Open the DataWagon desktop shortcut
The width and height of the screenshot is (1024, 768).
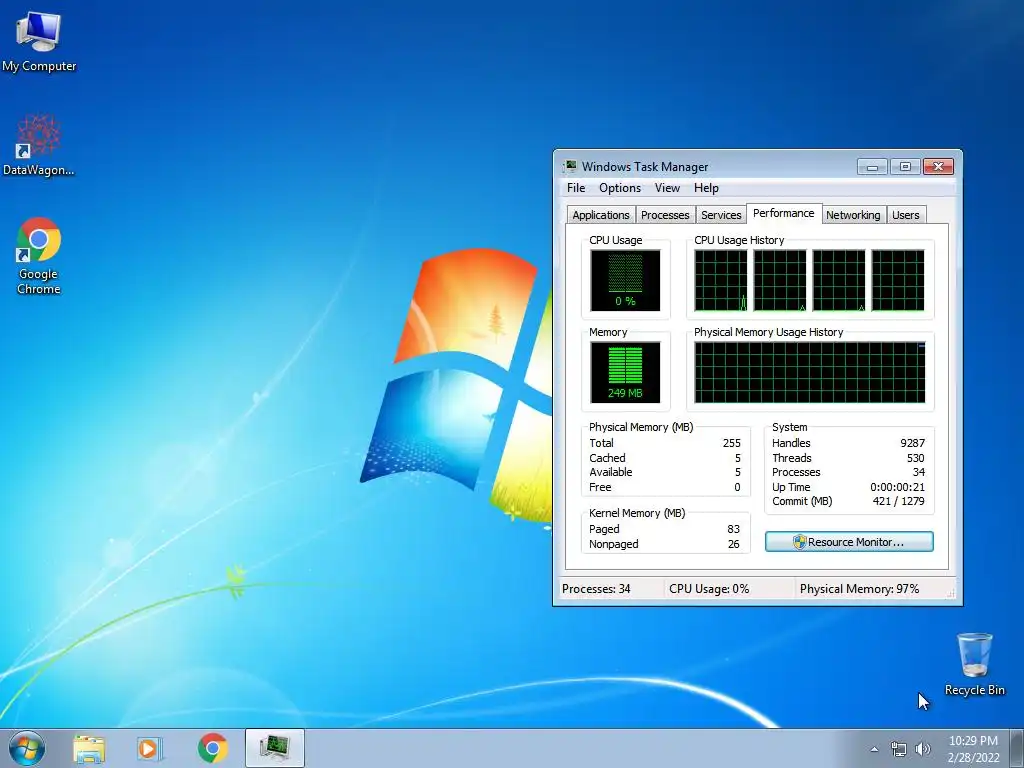(x=39, y=145)
